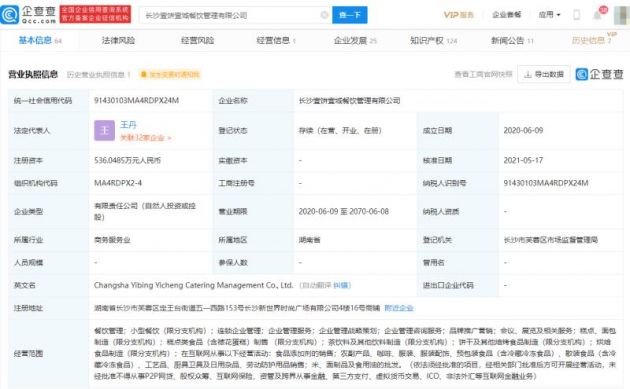Select approval date 2021-05-17
The image size is (630, 389).
(523, 160)
